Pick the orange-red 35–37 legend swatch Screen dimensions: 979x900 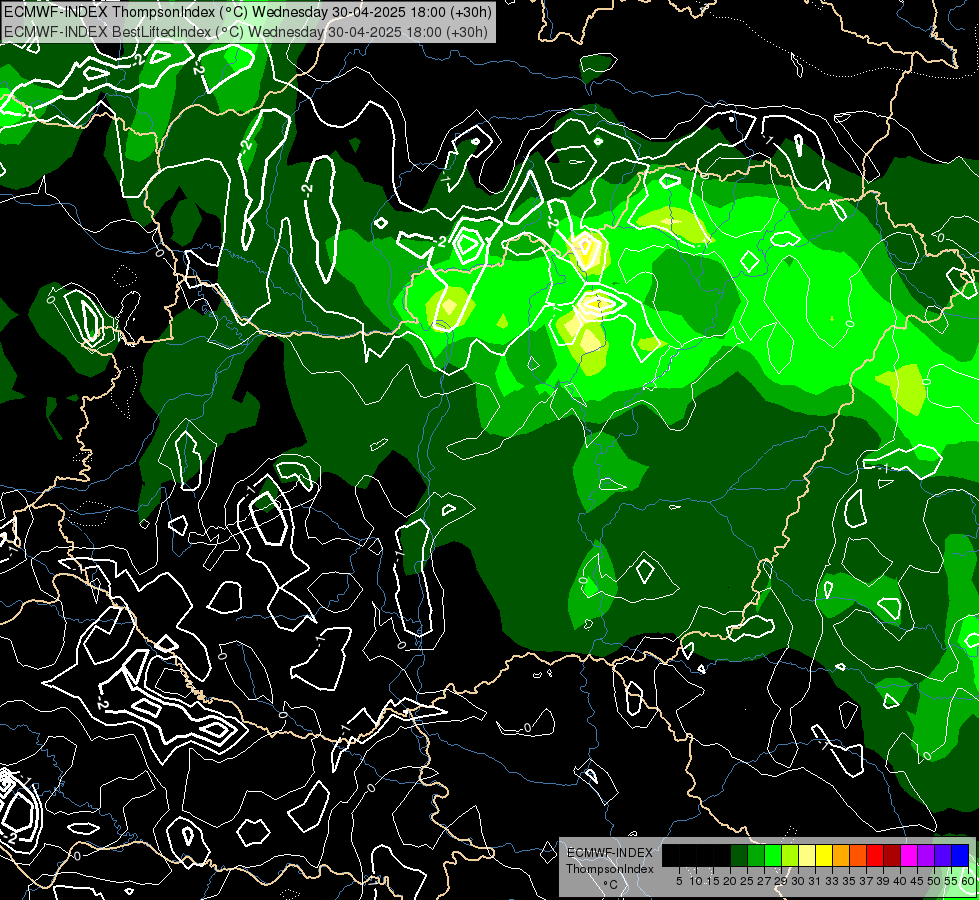pyautogui.click(x=858, y=855)
